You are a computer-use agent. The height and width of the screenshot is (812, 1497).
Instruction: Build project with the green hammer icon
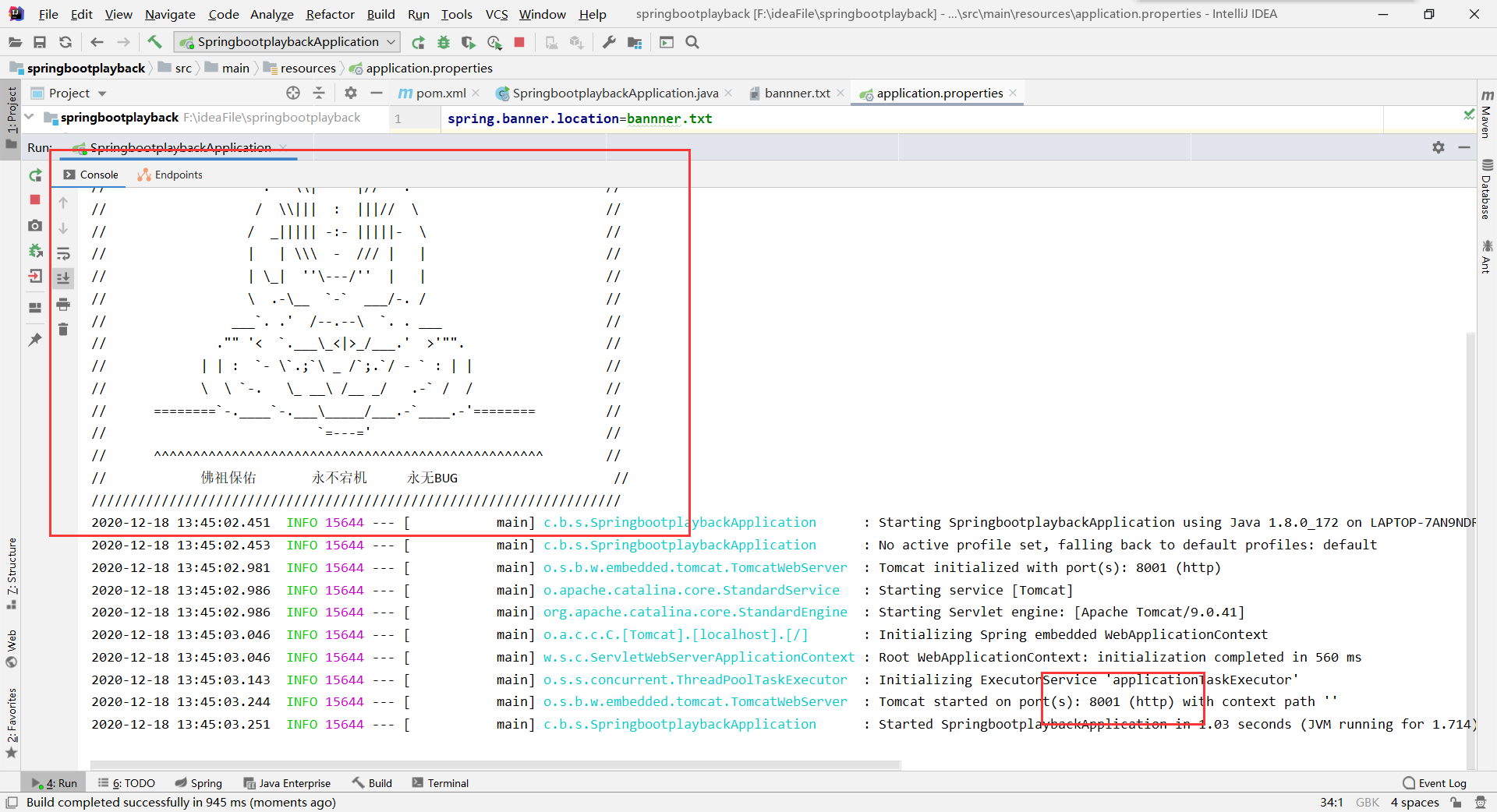click(x=154, y=42)
